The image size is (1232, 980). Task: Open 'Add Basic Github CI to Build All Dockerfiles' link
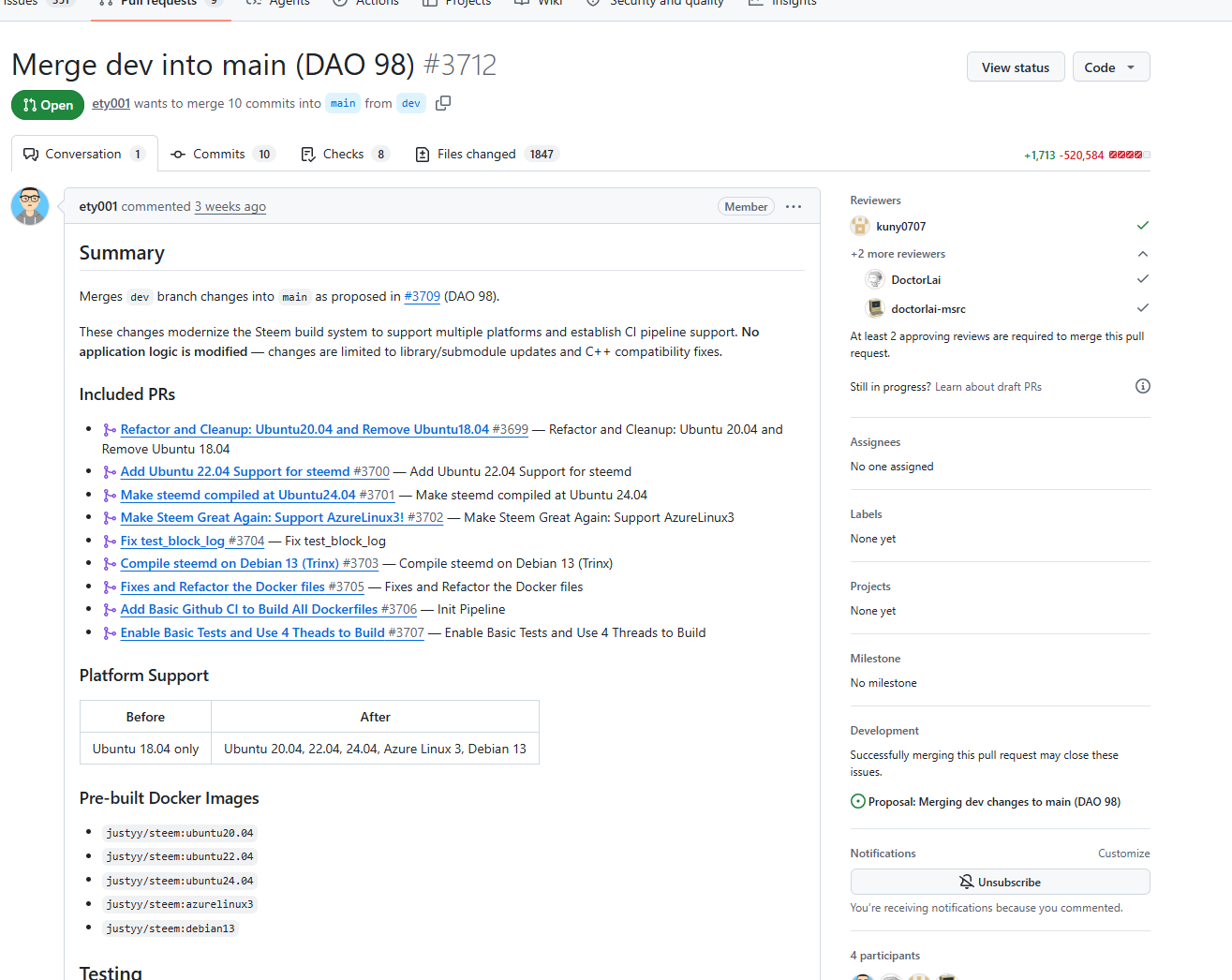[269, 609]
